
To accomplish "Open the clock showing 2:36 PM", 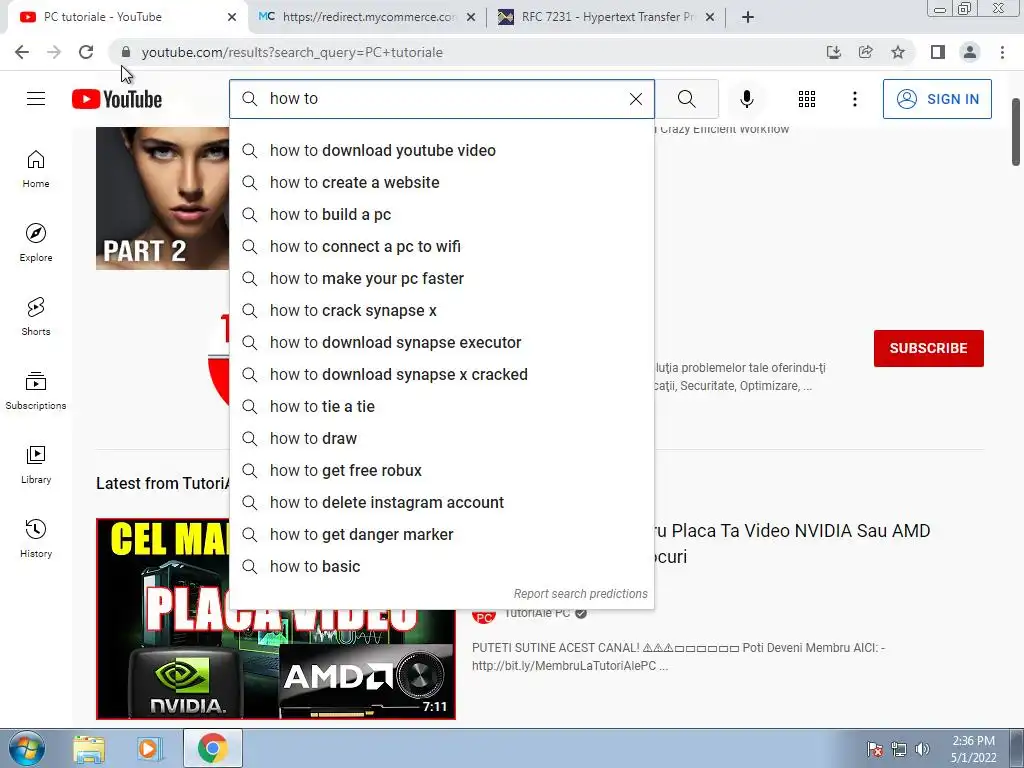I will (973, 749).
